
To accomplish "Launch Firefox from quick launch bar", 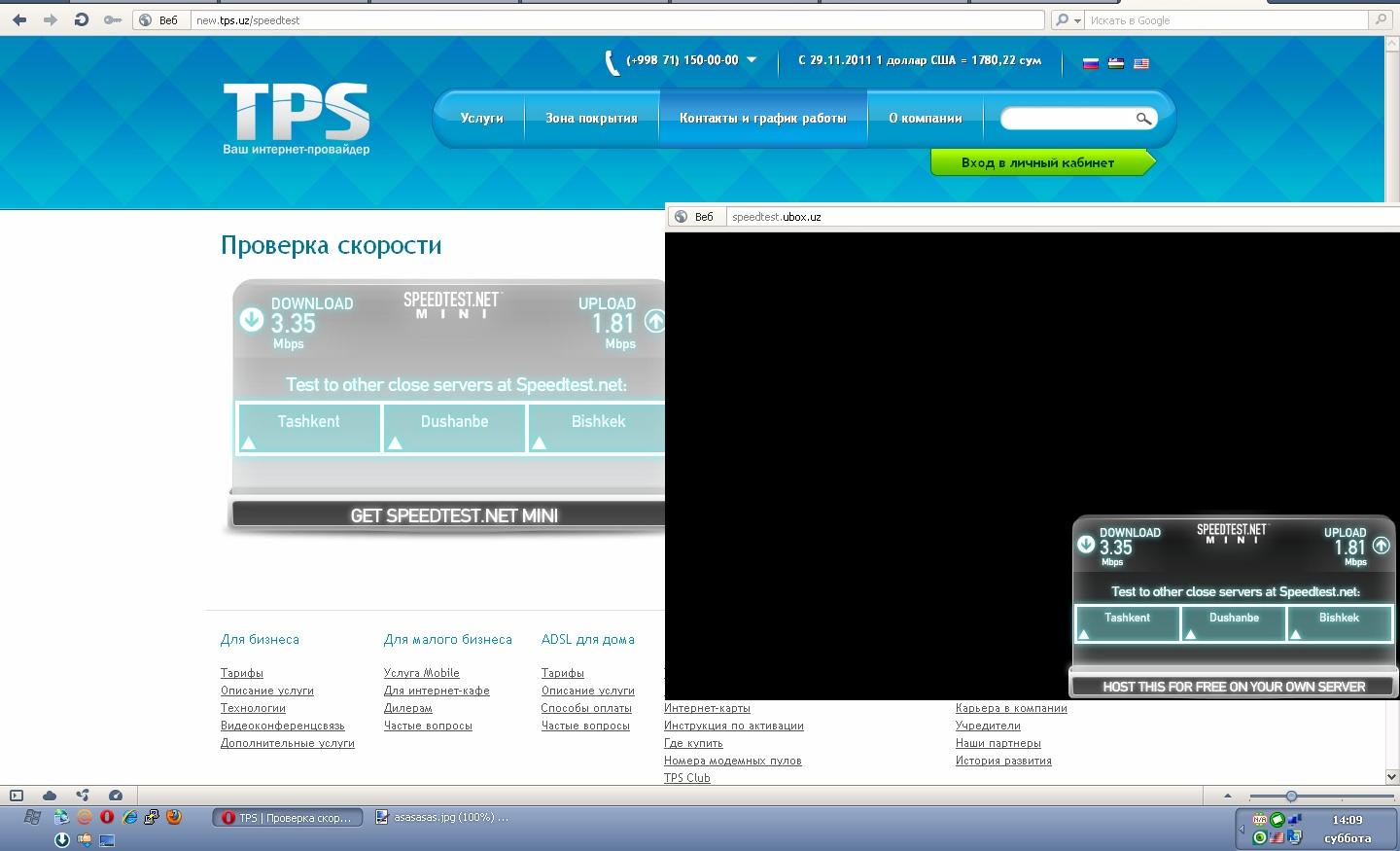I will pyautogui.click(x=174, y=817).
